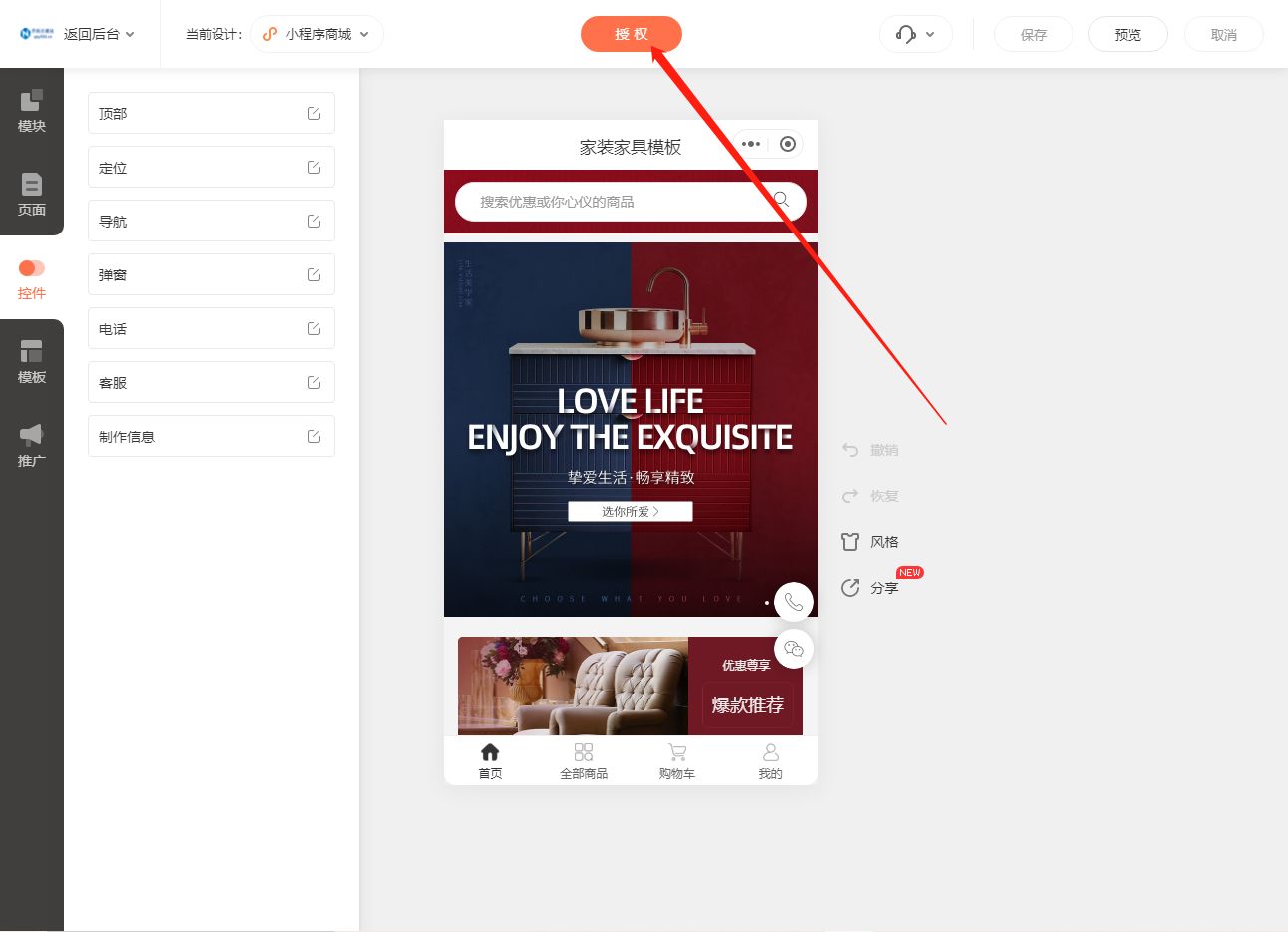Click the 爆款推荐 promotion card
This screenshot has height=932, width=1288.
pos(747,704)
